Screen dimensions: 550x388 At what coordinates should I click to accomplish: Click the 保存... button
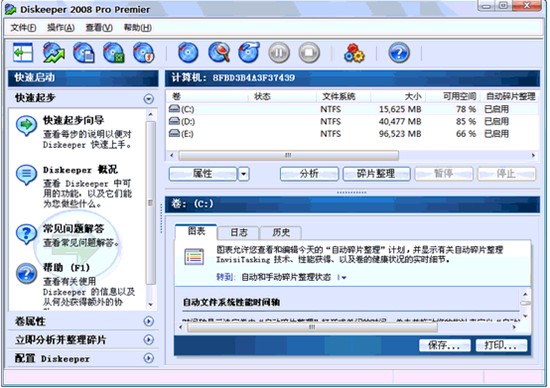[444, 345]
